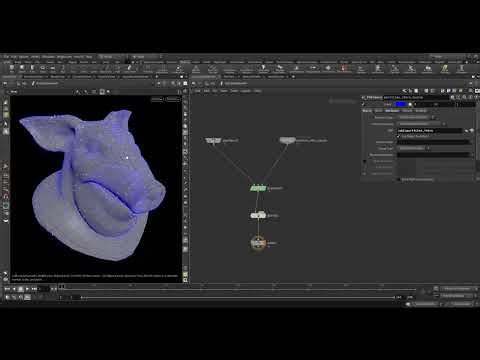This screenshot has width=480, height=360.
Task: Switch to the first parameter tab
Action: [367, 111]
